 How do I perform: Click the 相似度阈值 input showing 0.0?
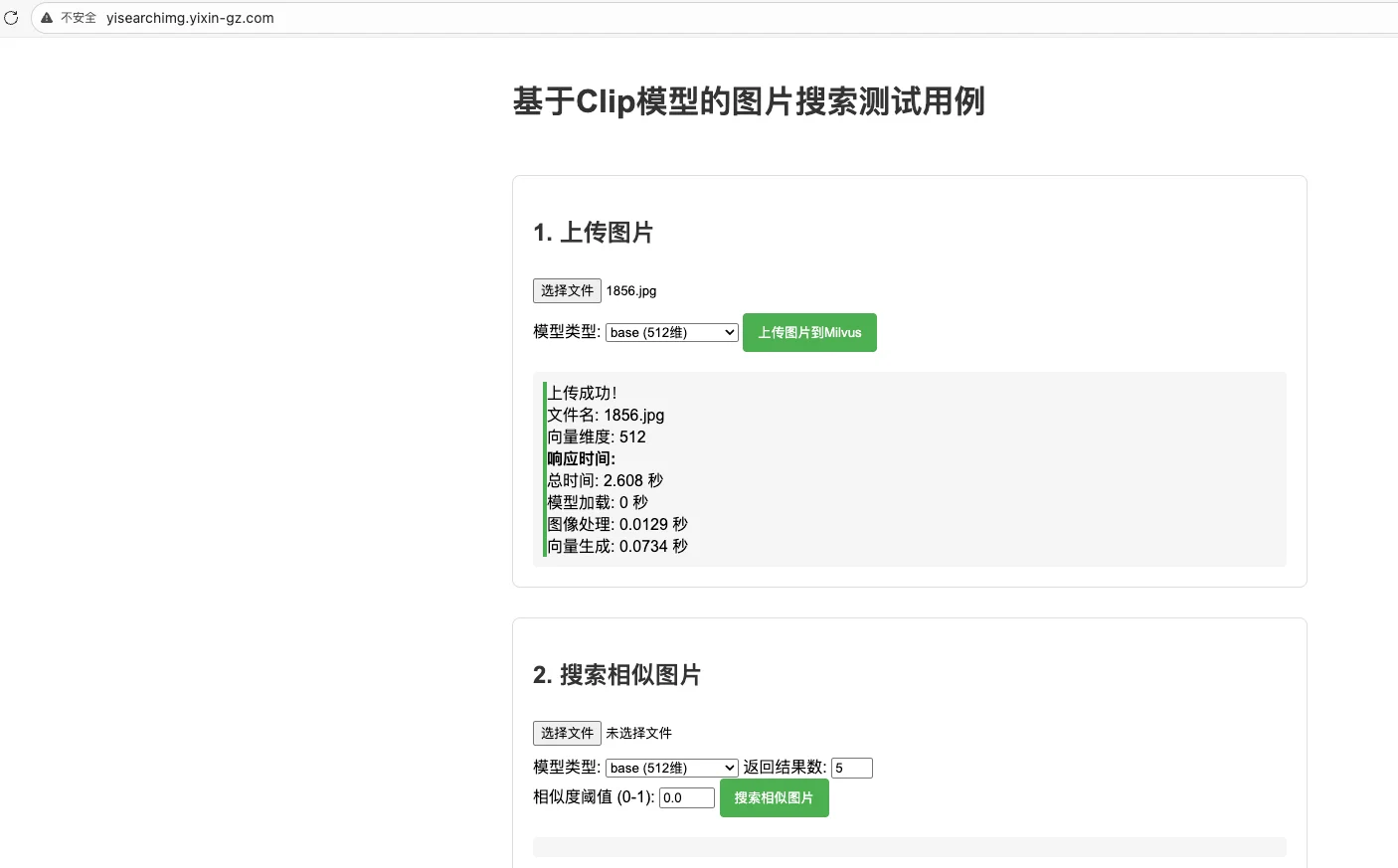click(686, 797)
